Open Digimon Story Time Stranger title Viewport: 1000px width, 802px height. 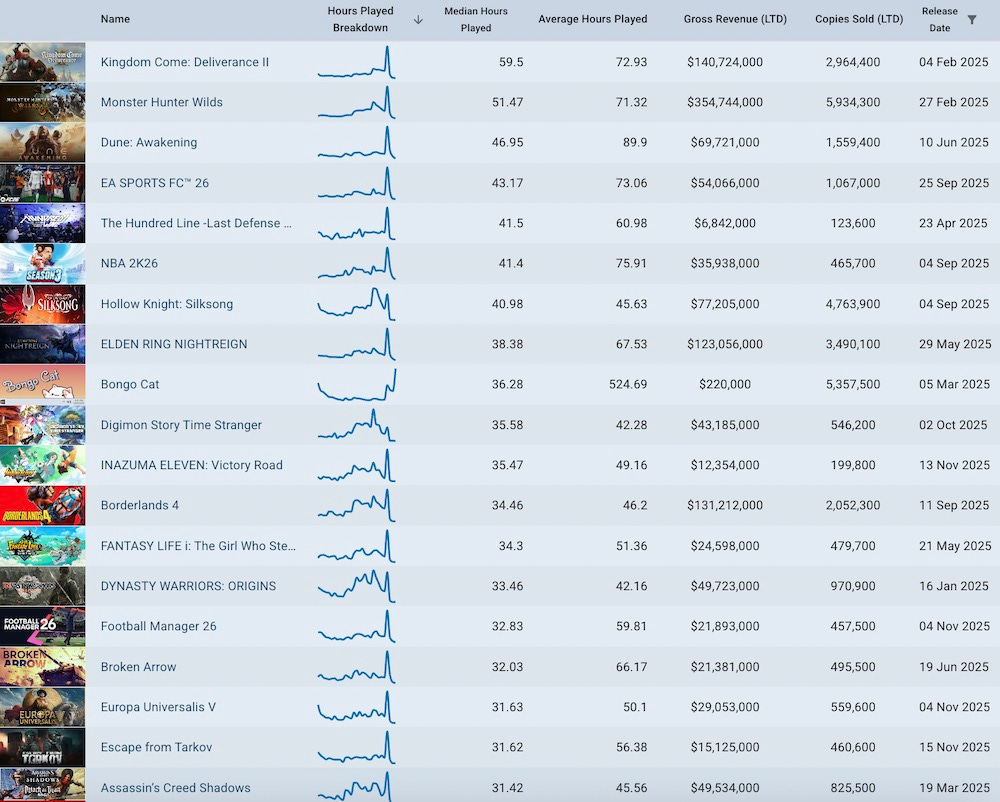pos(182,425)
